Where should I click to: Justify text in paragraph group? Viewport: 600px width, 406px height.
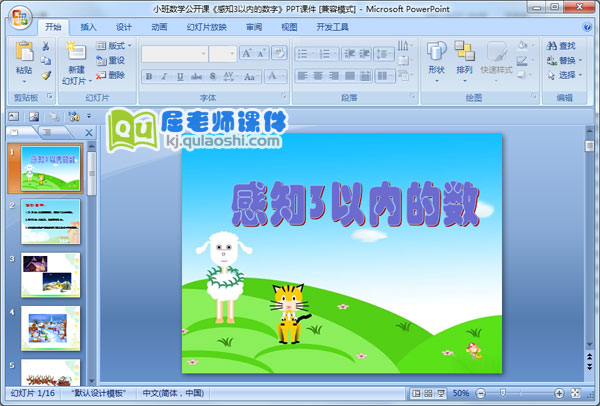[x=350, y=76]
